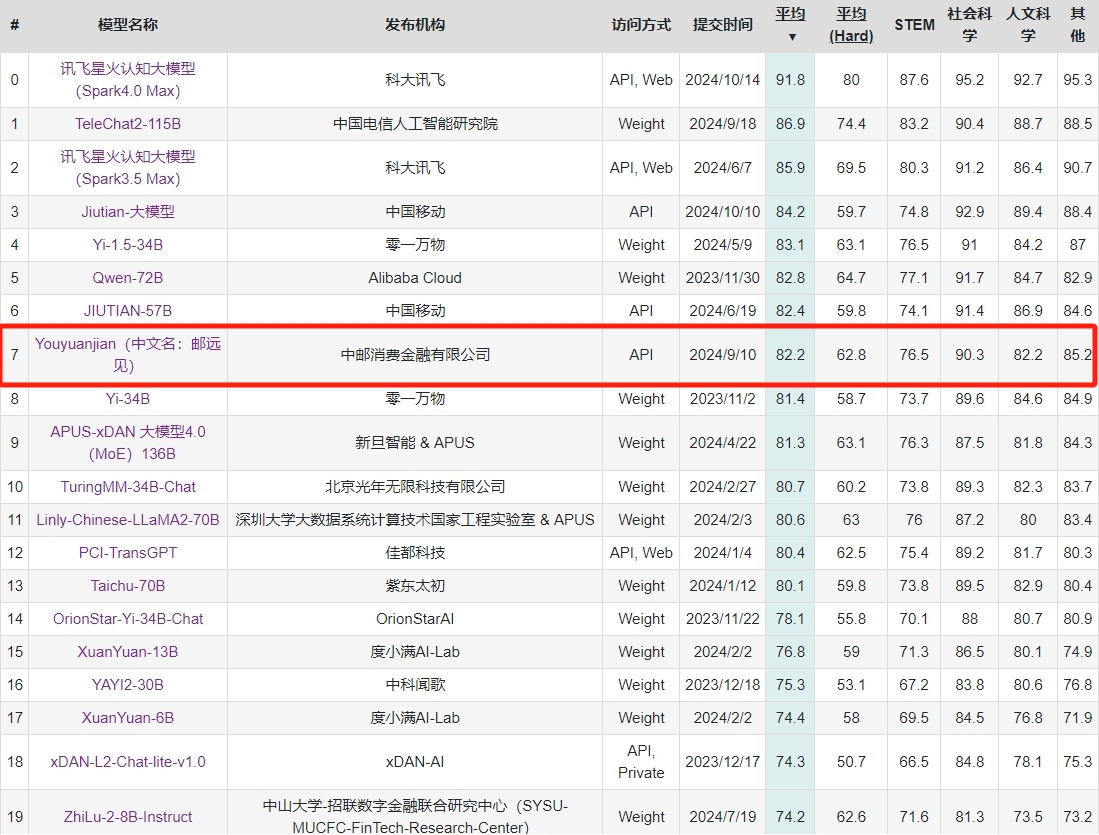The image size is (1099, 835).
Task: Sort by 平均(Hard) column header
Action: (x=851, y=25)
